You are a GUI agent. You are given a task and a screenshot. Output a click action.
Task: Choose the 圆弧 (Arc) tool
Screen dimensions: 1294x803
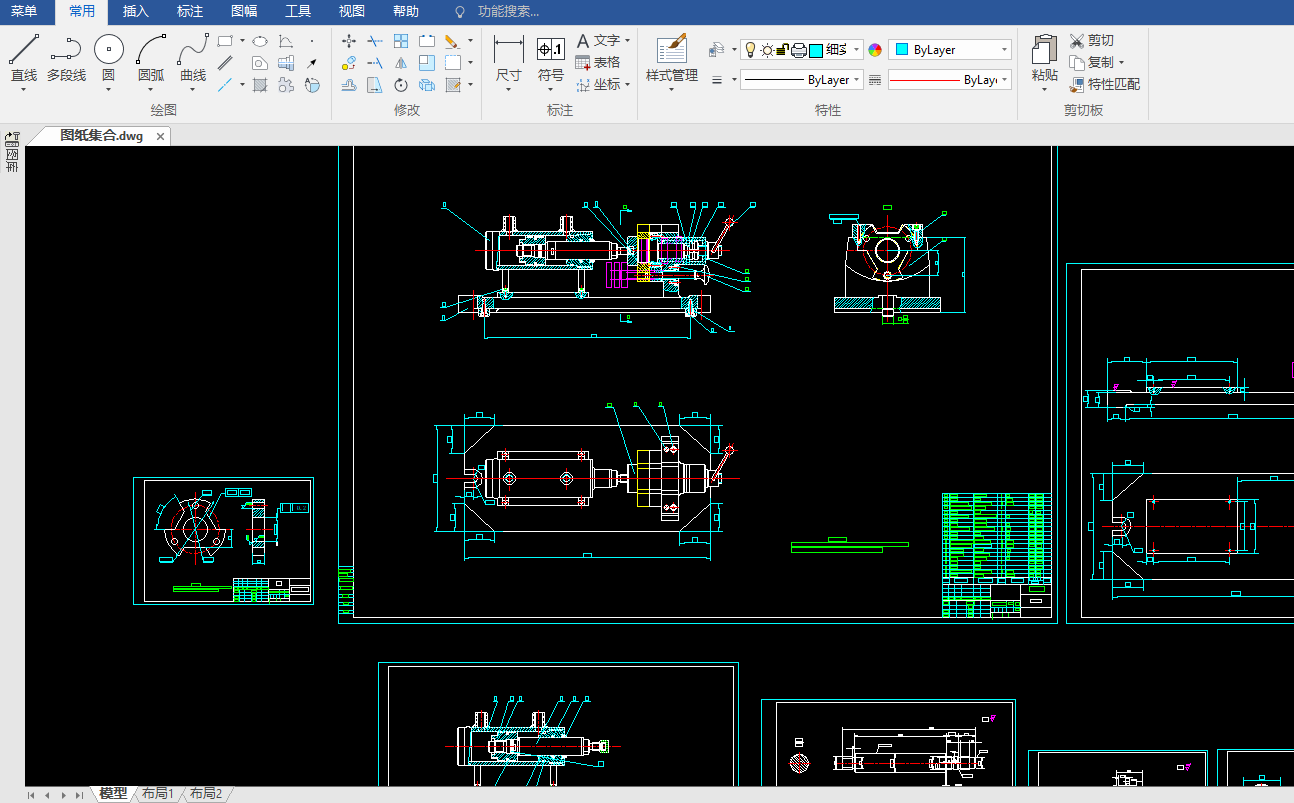pyautogui.click(x=151, y=50)
